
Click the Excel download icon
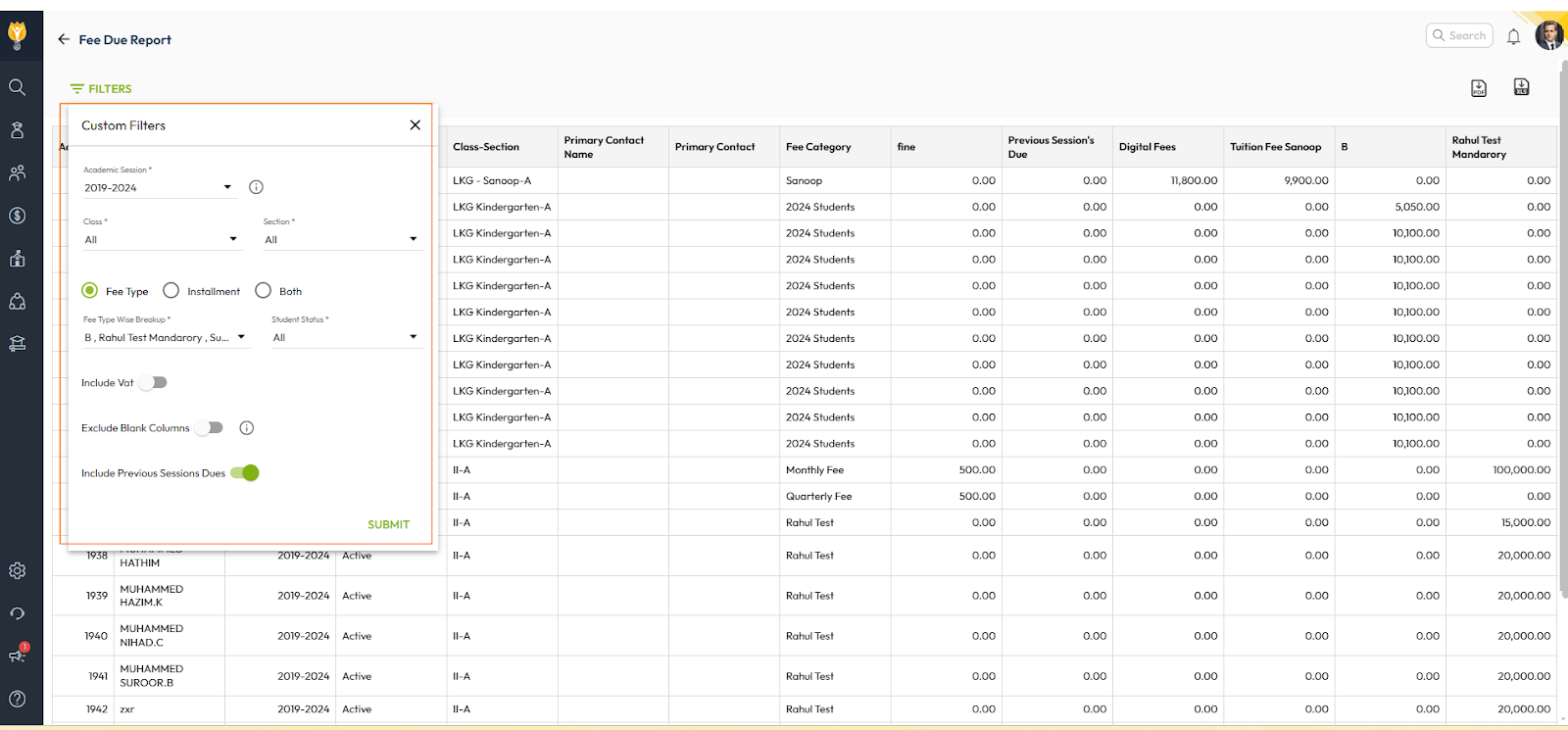(1521, 87)
